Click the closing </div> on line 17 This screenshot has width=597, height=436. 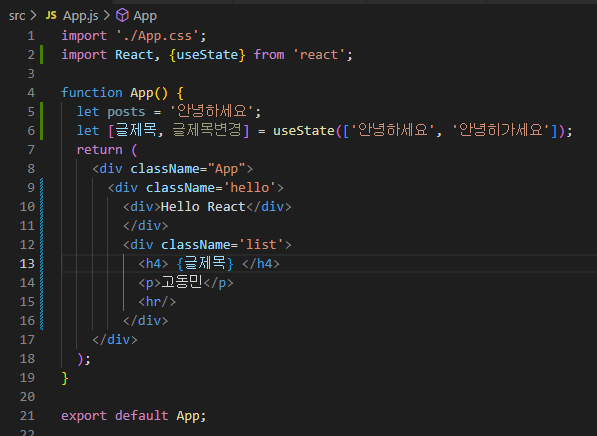pos(115,340)
